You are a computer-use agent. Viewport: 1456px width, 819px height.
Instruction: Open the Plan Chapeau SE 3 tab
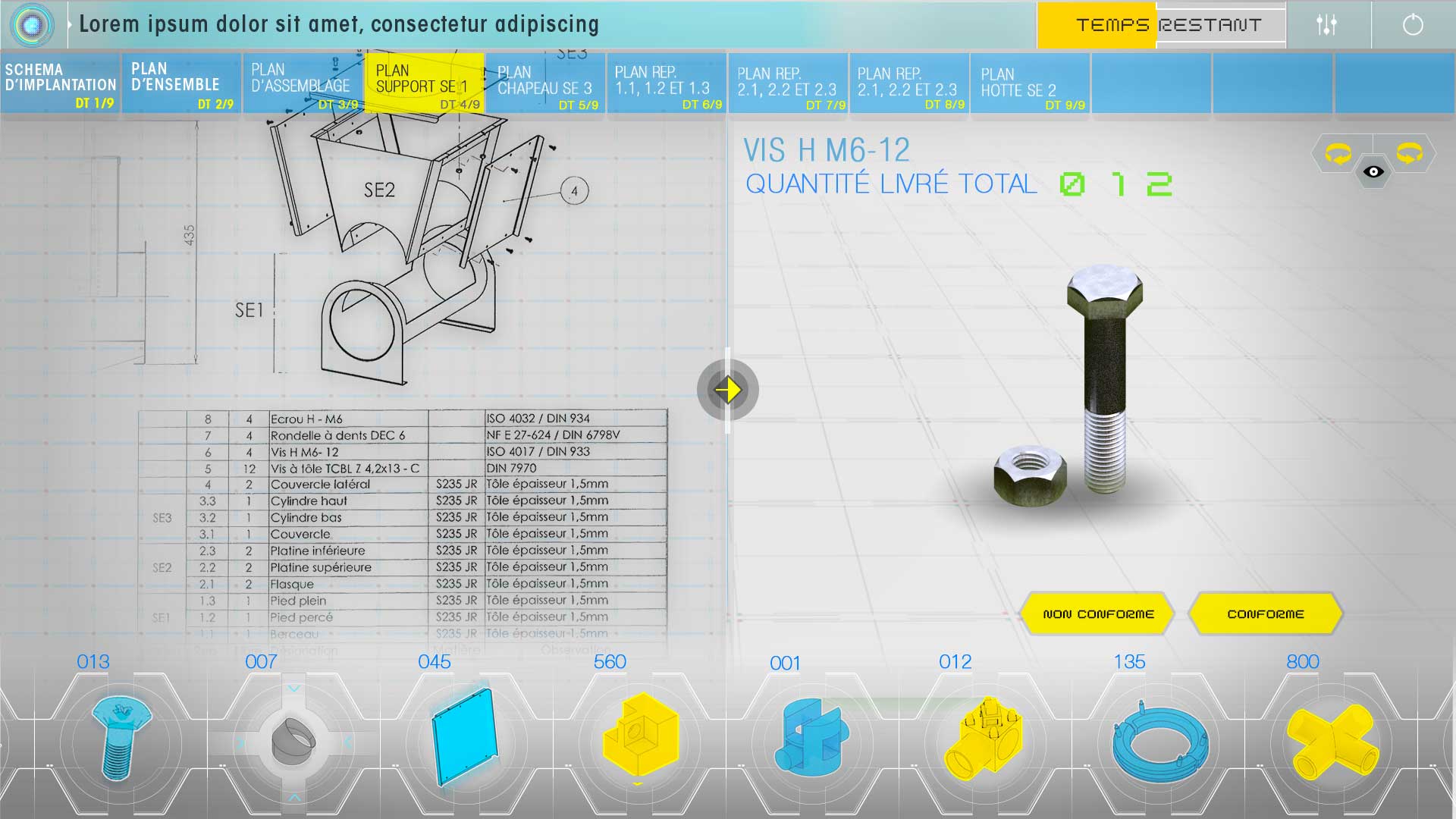pyautogui.click(x=545, y=83)
